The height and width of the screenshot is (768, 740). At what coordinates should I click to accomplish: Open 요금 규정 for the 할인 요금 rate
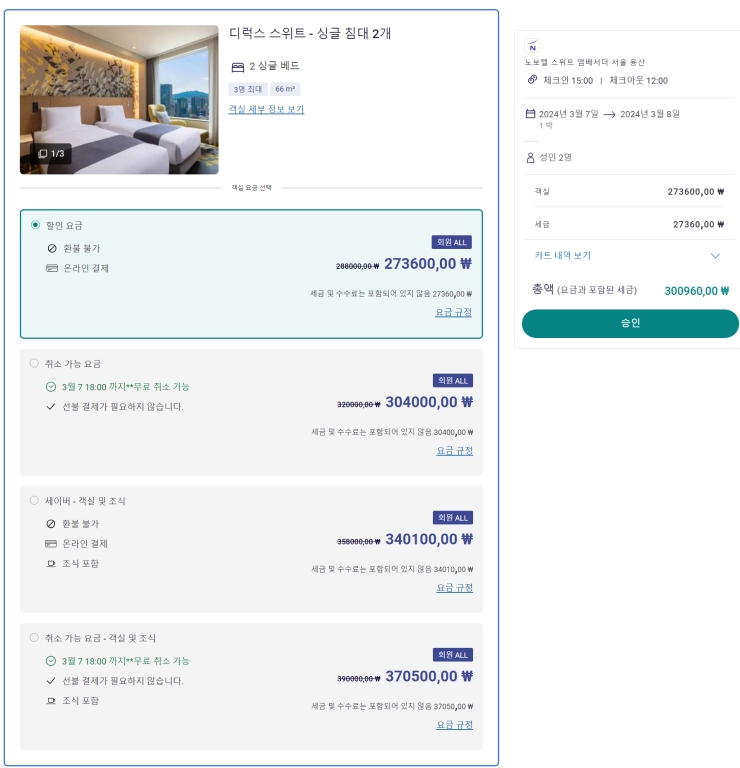pyautogui.click(x=453, y=312)
